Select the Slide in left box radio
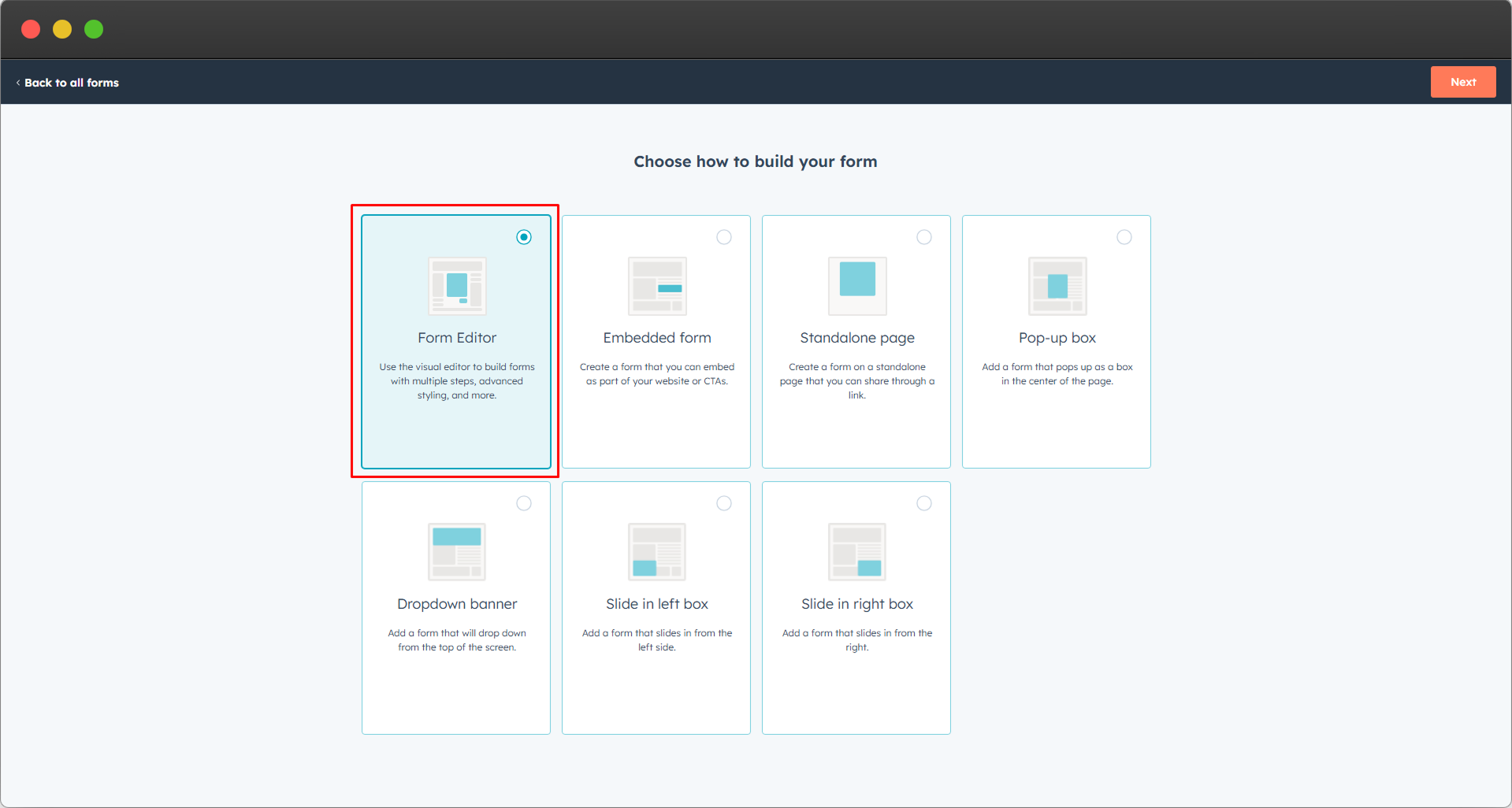The image size is (1512, 808). pos(724,503)
